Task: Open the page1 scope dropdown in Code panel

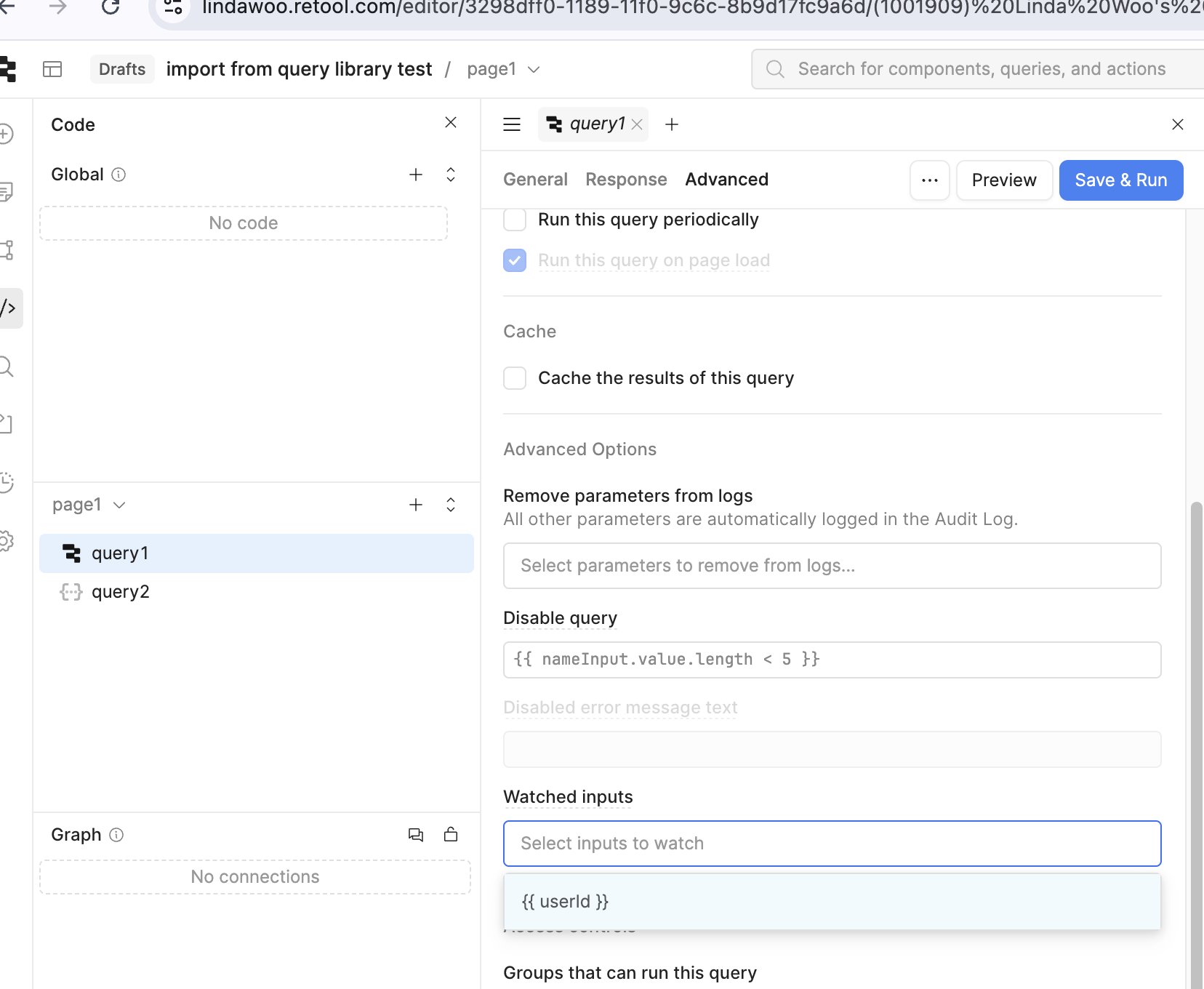Action: (x=89, y=505)
